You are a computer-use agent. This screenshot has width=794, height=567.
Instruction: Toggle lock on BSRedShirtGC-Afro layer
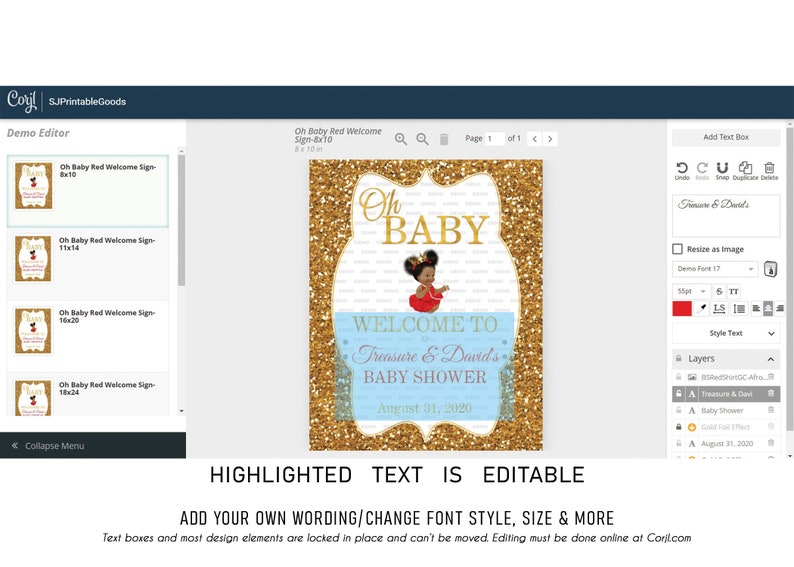(x=679, y=377)
